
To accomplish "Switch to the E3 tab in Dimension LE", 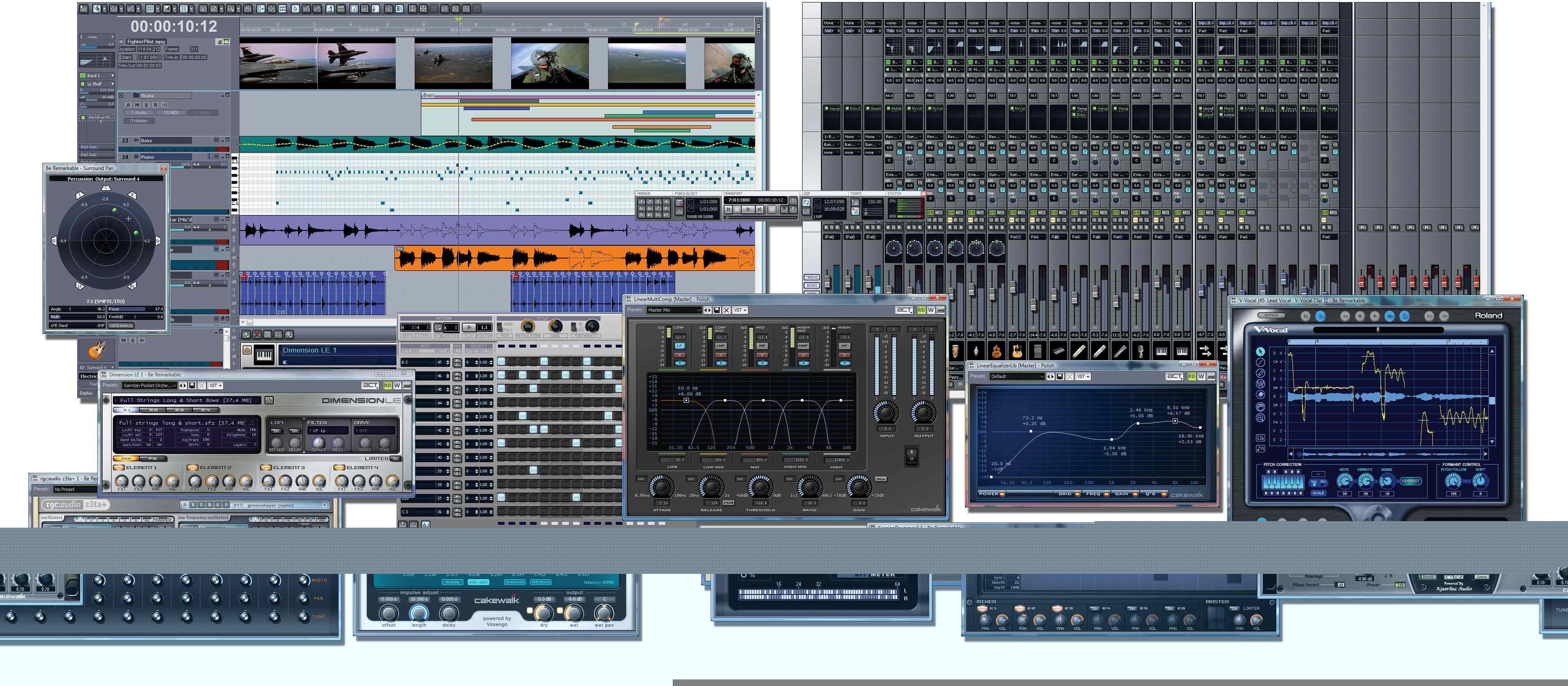I will (180, 410).
